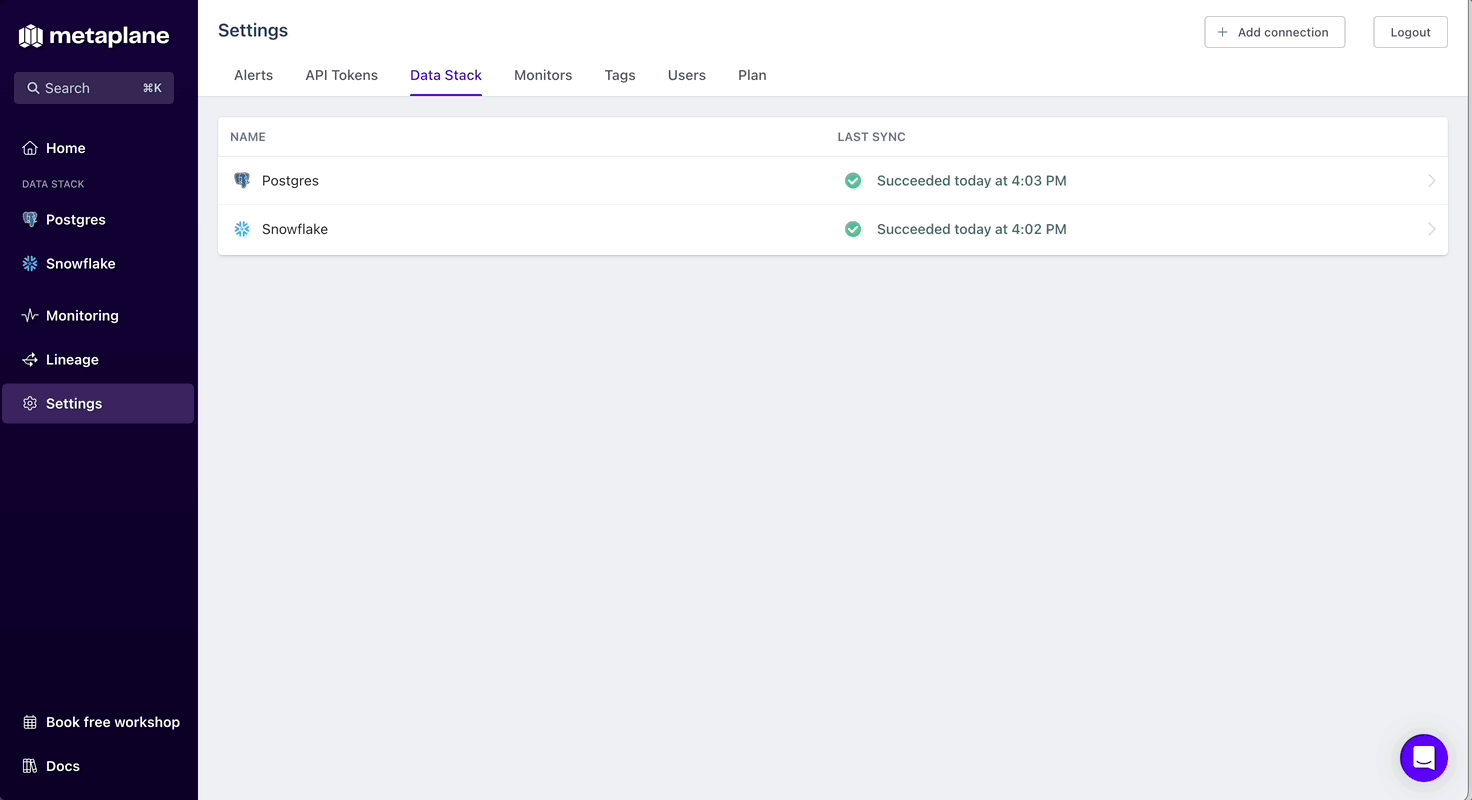
Task: Switch to the Monitors tab
Action: (543, 75)
